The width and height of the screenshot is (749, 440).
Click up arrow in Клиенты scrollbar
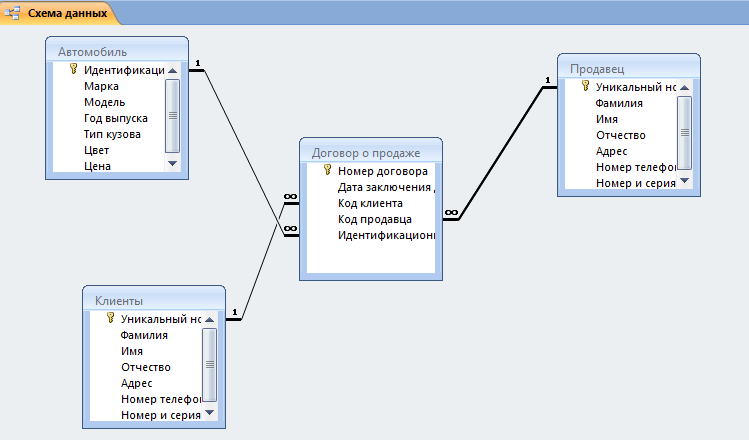tap(209, 319)
